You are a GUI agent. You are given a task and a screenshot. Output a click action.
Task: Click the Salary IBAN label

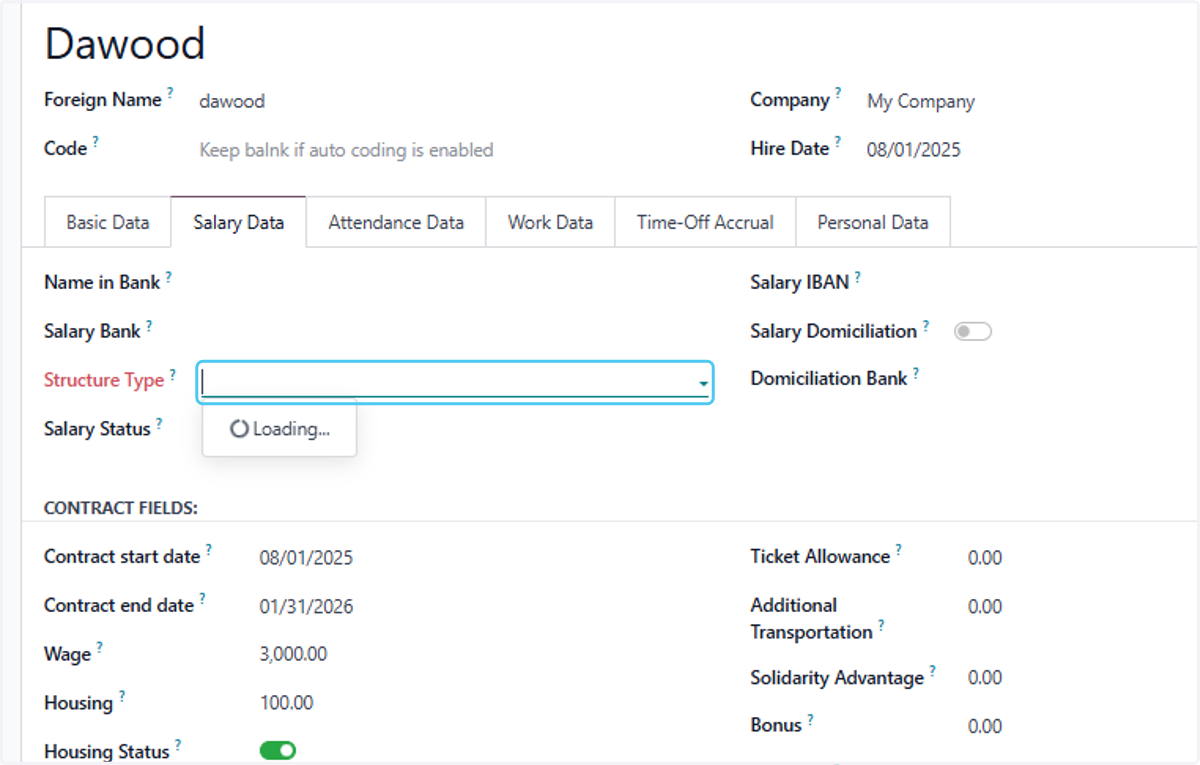click(800, 283)
